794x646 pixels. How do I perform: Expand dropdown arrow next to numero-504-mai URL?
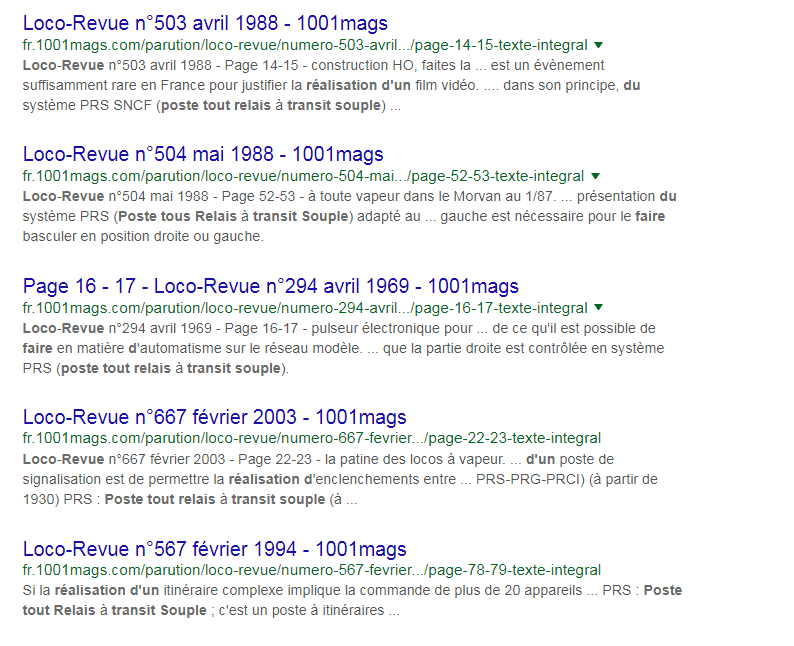(x=596, y=176)
